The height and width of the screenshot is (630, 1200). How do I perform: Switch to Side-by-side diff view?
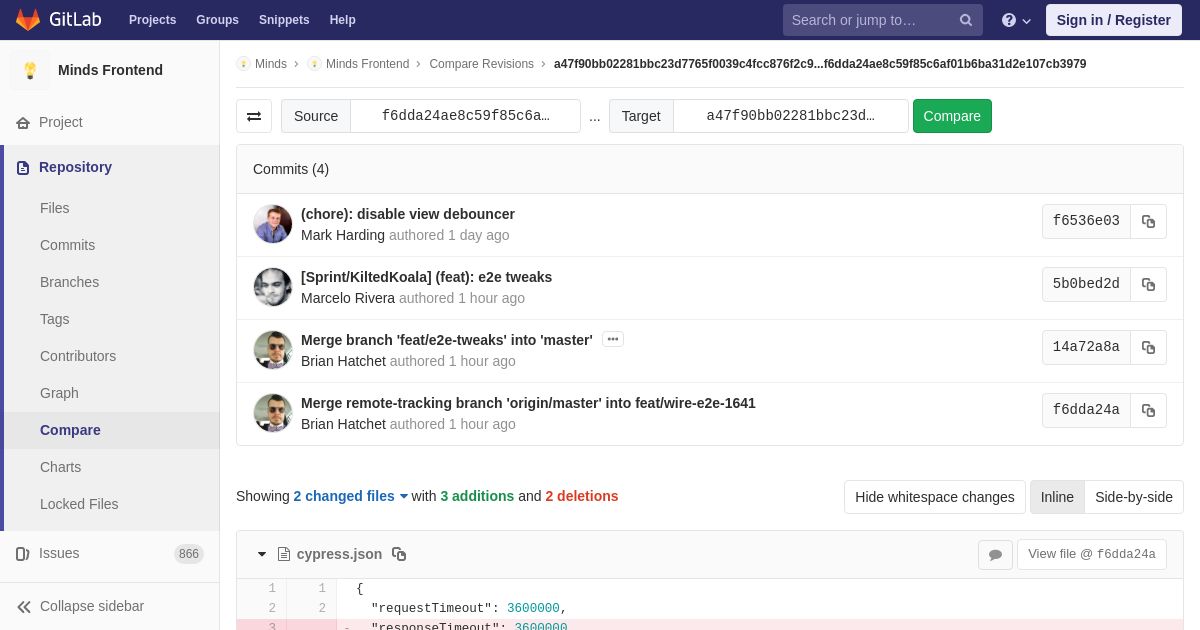click(x=1134, y=497)
